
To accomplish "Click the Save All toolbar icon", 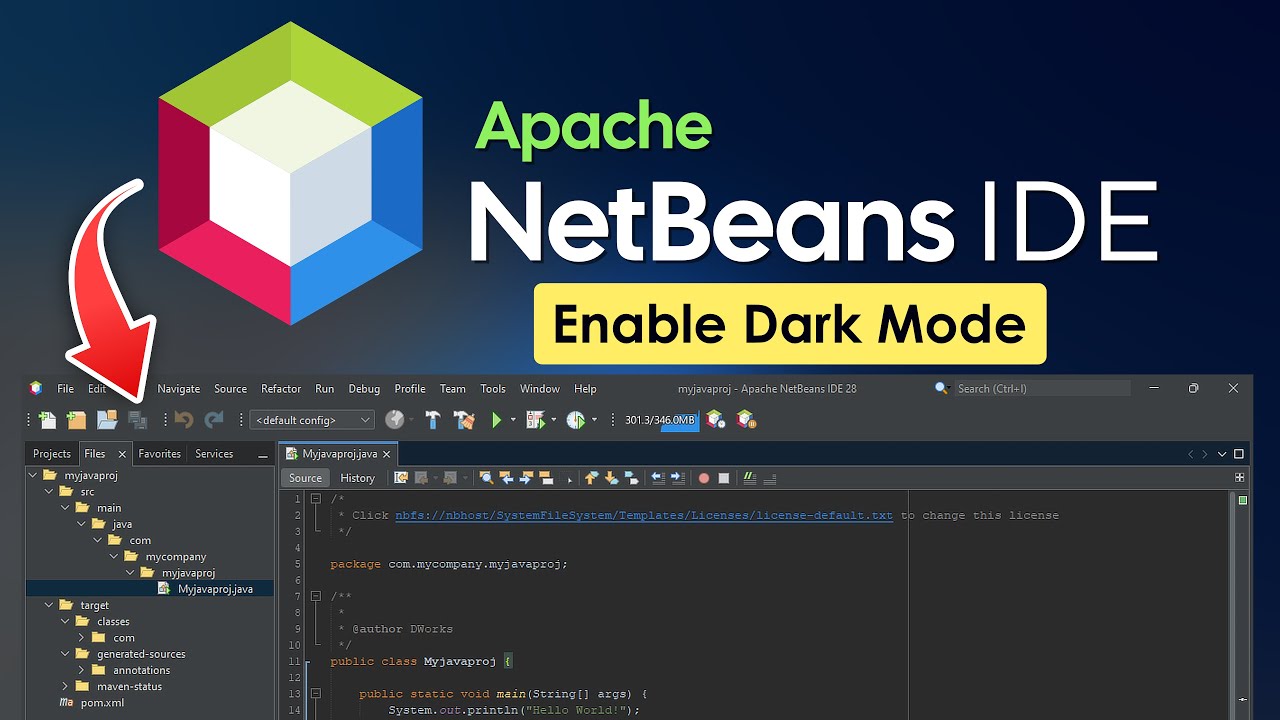I will click(137, 420).
